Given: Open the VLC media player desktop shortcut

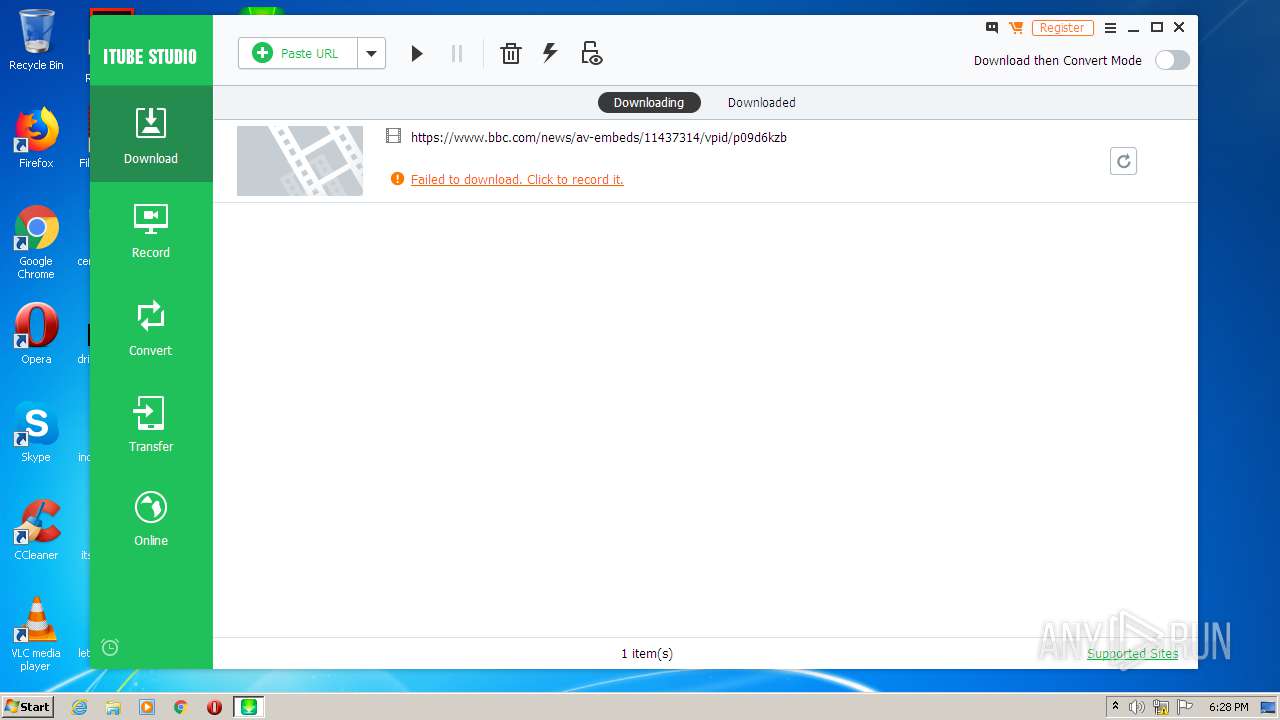Looking at the screenshot, I should (x=36, y=634).
